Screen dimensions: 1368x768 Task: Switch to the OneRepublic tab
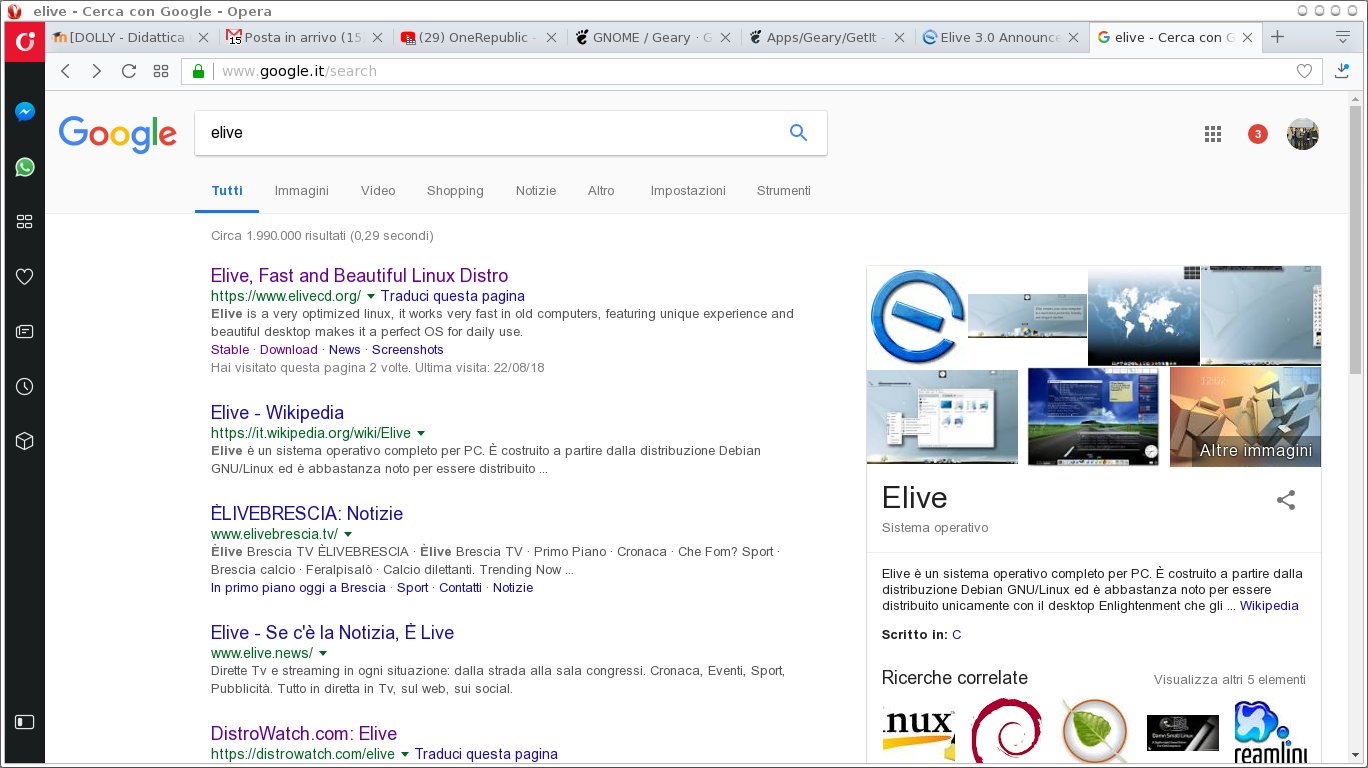(x=479, y=37)
